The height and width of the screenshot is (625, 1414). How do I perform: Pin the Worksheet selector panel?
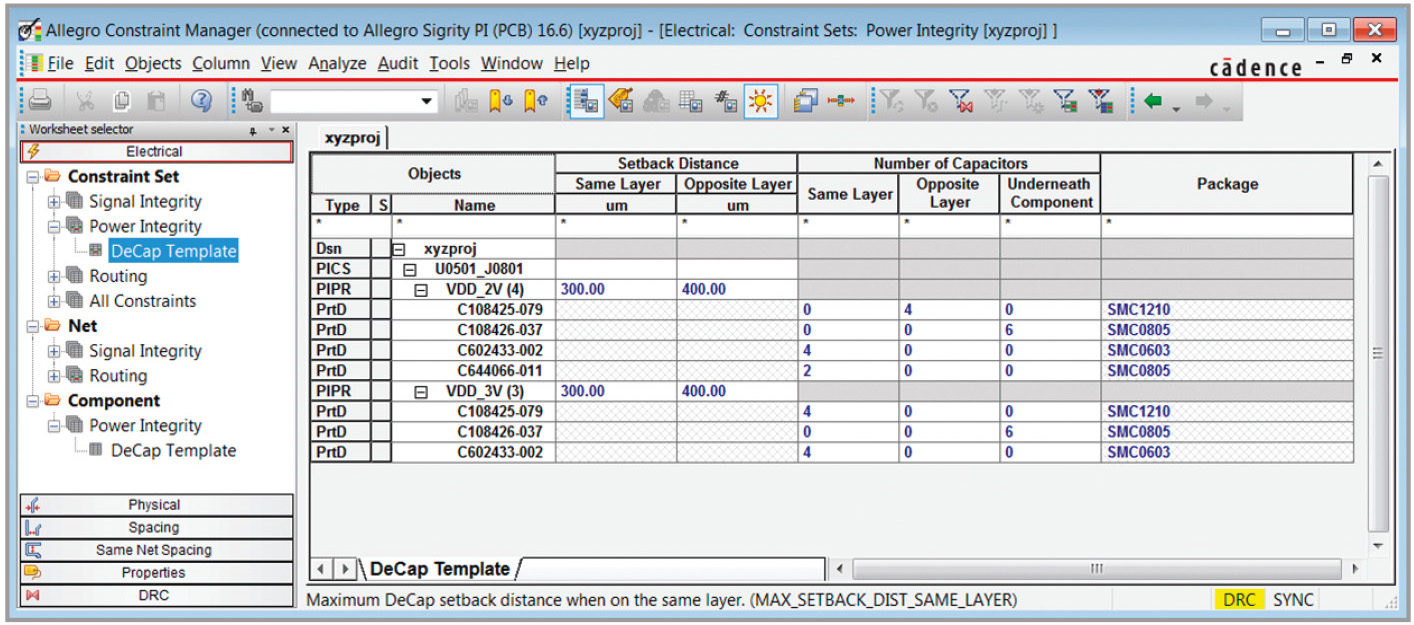(254, 130)
